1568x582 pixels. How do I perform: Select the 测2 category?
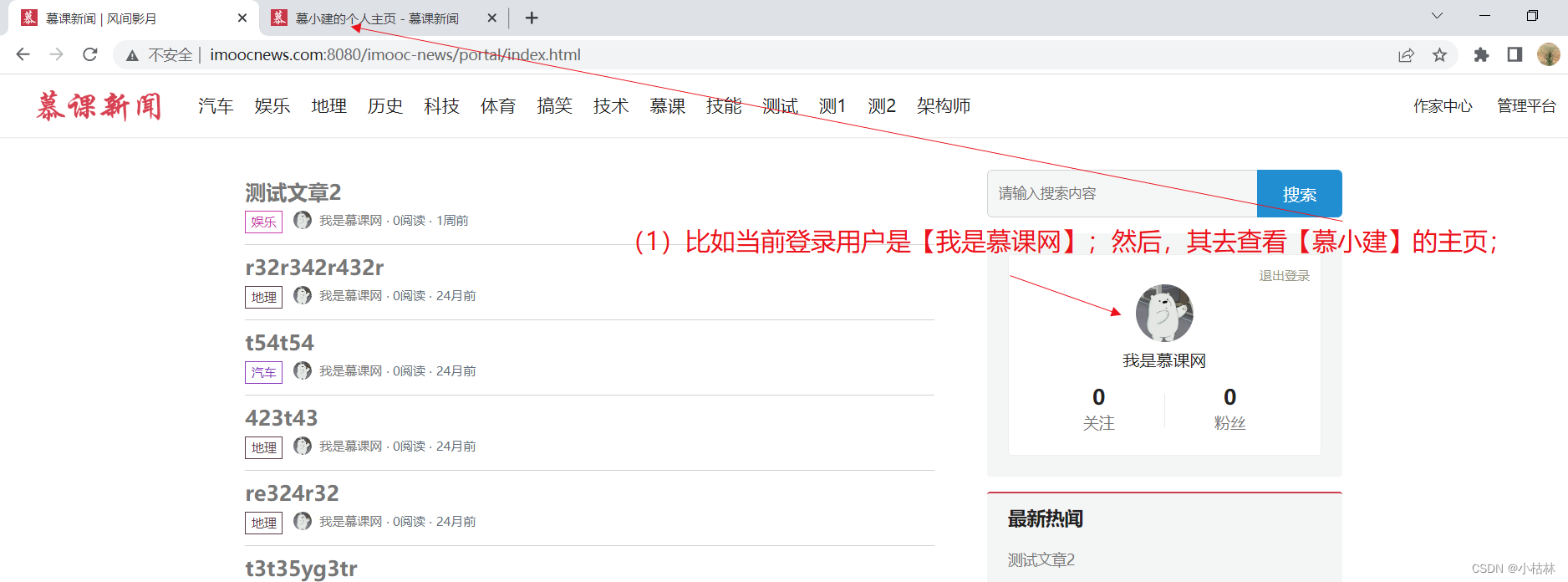[x=882, y=106]
